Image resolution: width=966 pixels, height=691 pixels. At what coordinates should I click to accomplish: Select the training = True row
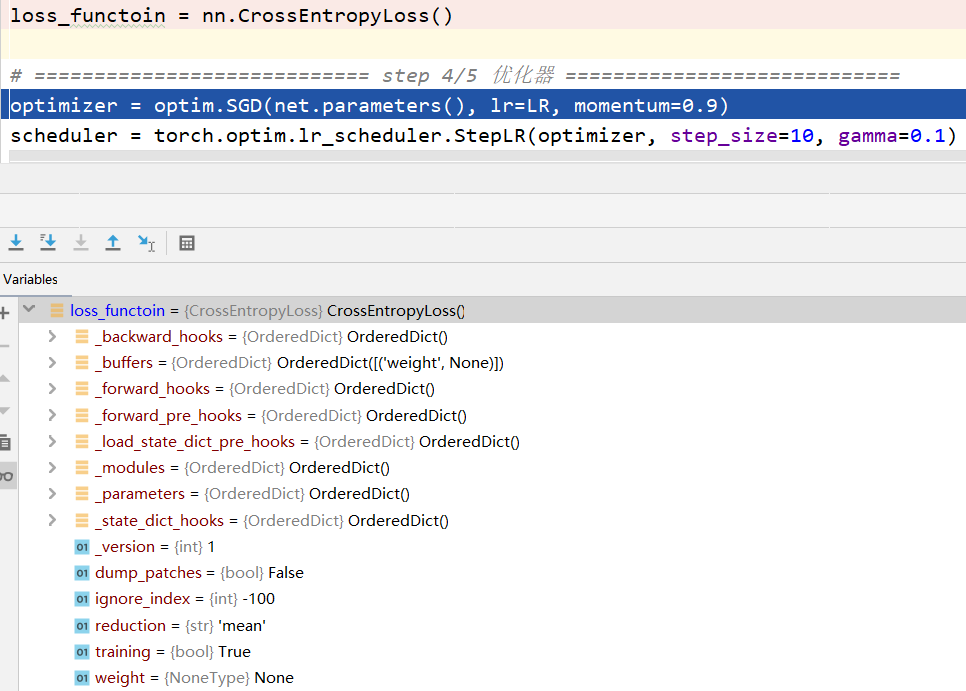click(492, 652)
